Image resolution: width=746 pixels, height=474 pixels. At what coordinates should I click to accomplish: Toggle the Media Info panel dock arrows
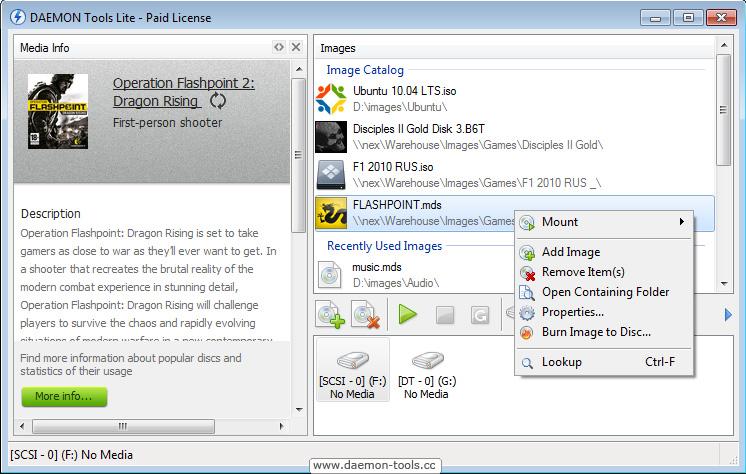coord(279,47)
